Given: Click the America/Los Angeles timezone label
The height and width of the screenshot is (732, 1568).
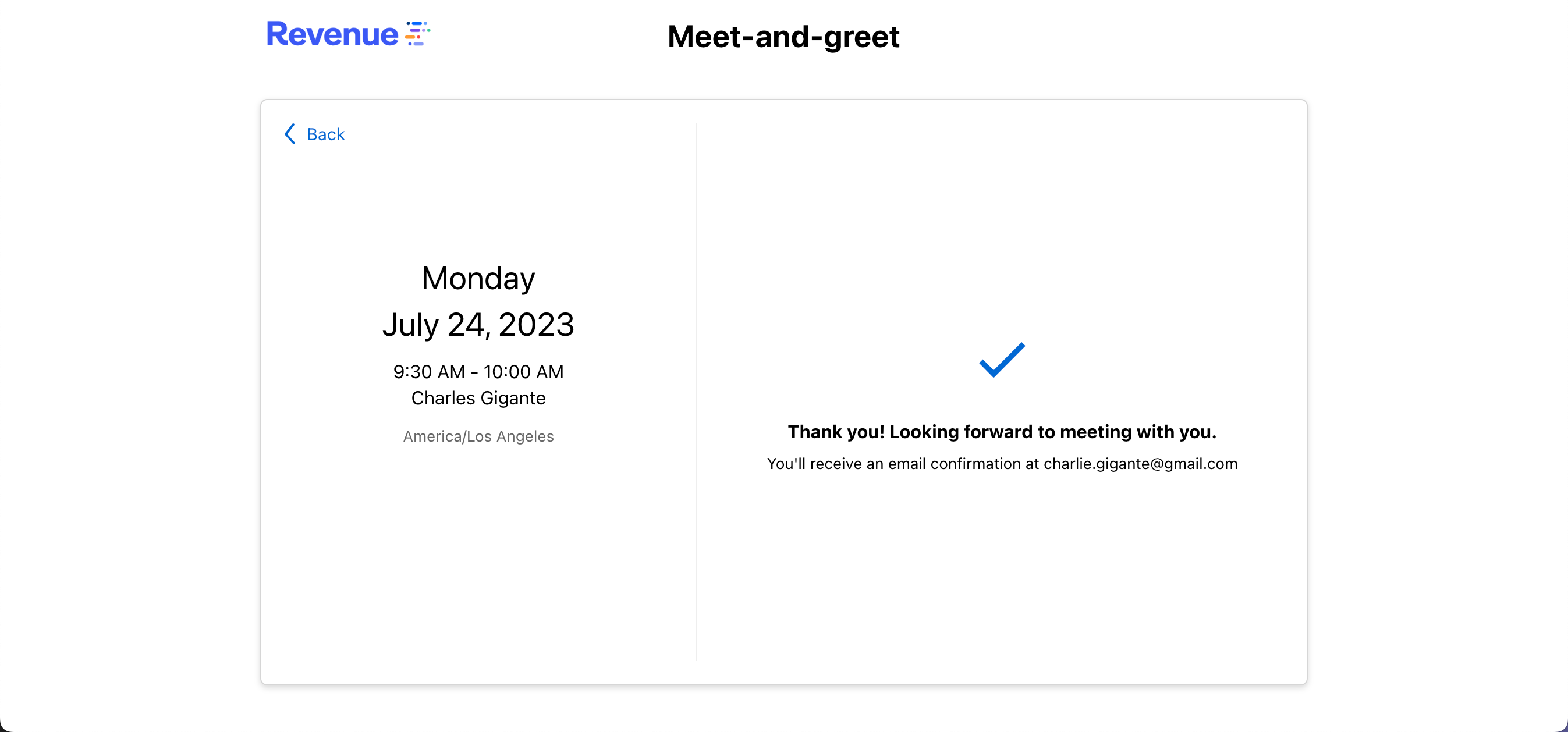Looking at the screenshot, I should [x=478, y=436].
